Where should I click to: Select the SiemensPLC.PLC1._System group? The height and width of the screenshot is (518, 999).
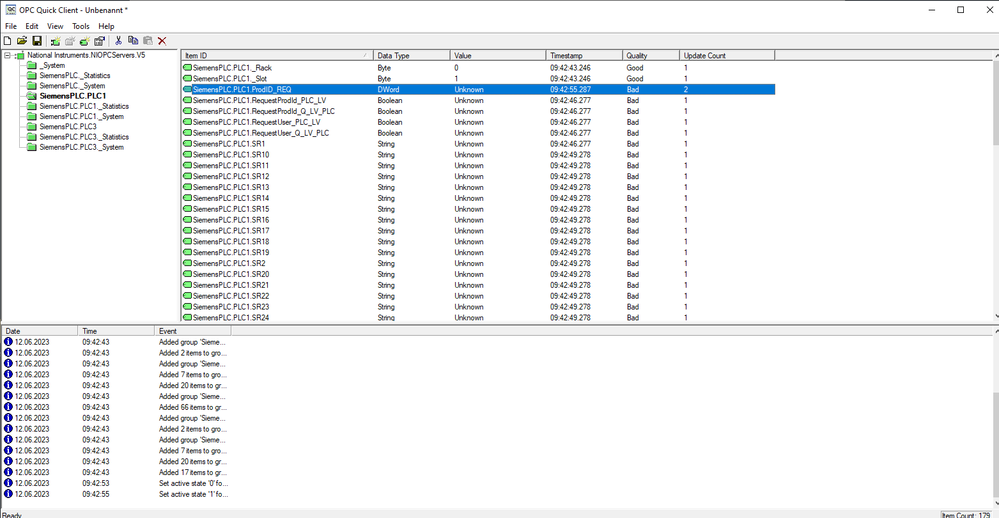pos(82,117)
